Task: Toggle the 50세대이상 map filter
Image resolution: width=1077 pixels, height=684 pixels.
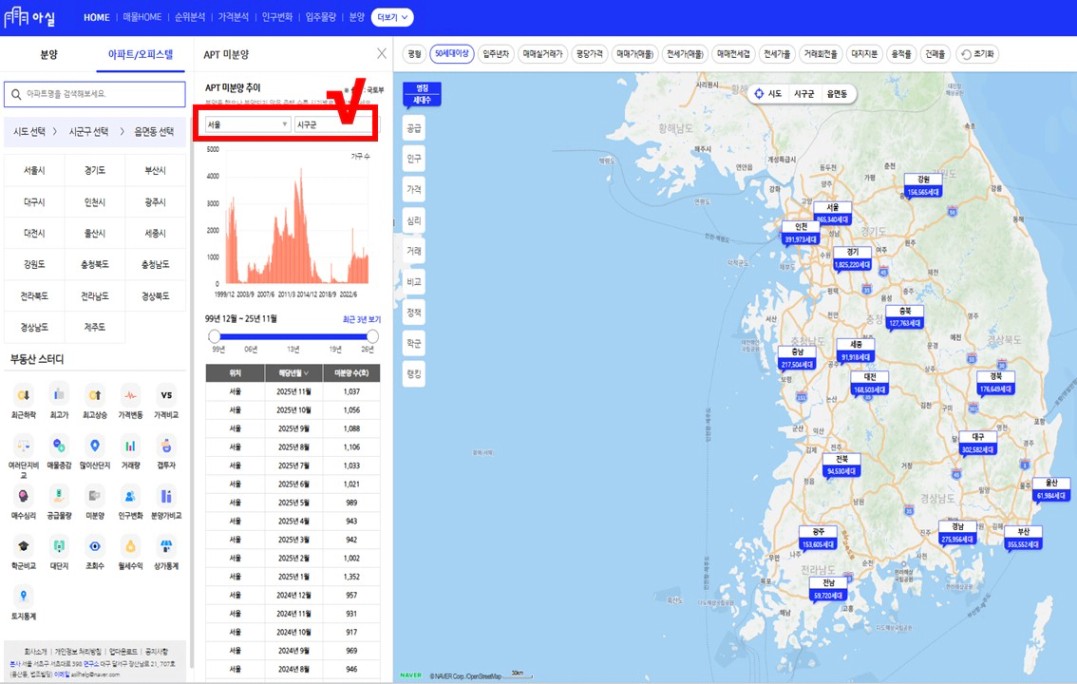Action: (x=451, y=54)
